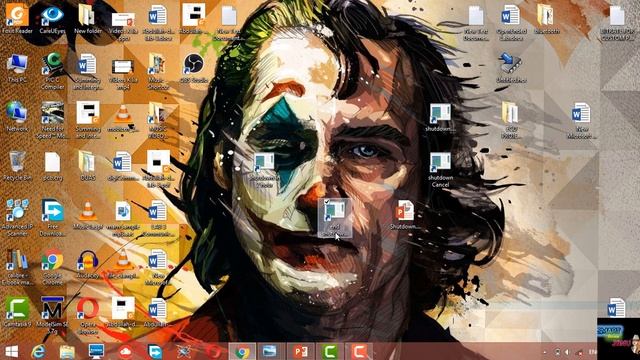Open the Google Chrome desktop shortcut
This screenshot has height=360, width=640.
click(52, 267)
